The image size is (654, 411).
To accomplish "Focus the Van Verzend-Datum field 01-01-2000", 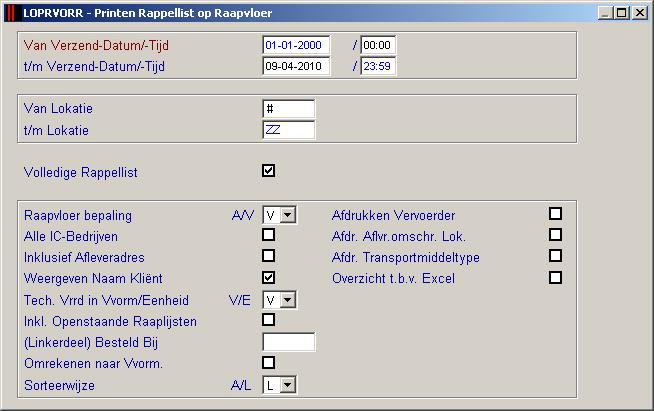I will 296,45.
